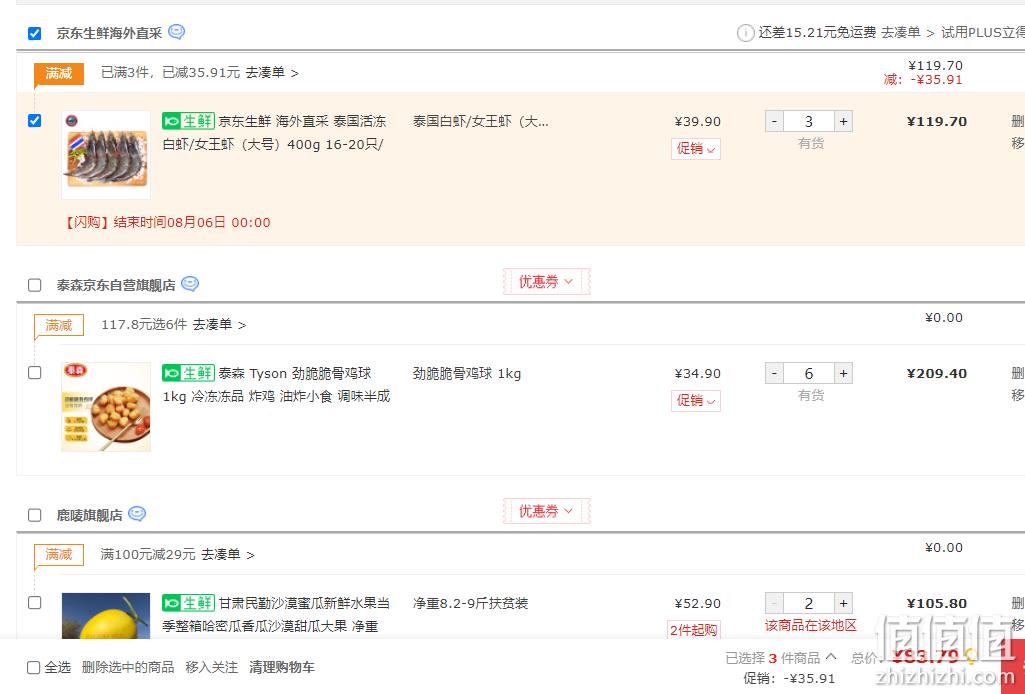Expand 促销 dropdown for Thai shrimp
This screenshot has width=1025, height=694.
pos(696,149)
